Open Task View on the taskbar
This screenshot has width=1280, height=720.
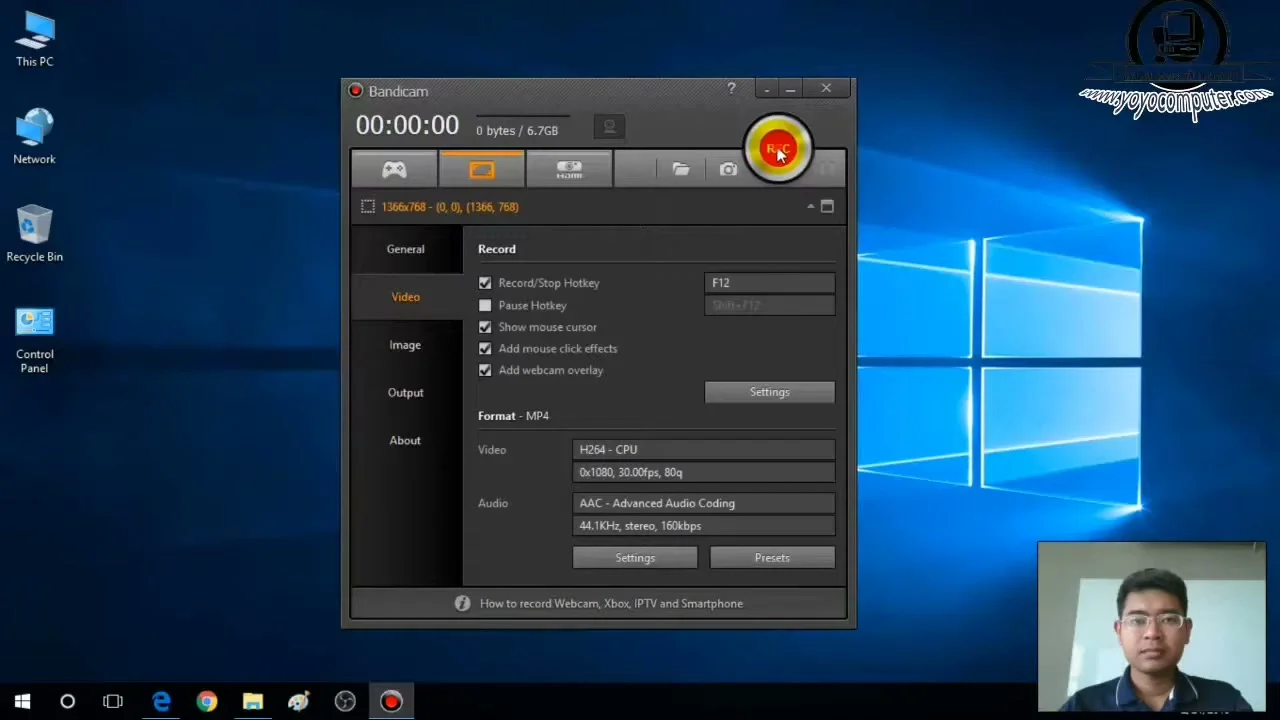[x=113, y=701]
